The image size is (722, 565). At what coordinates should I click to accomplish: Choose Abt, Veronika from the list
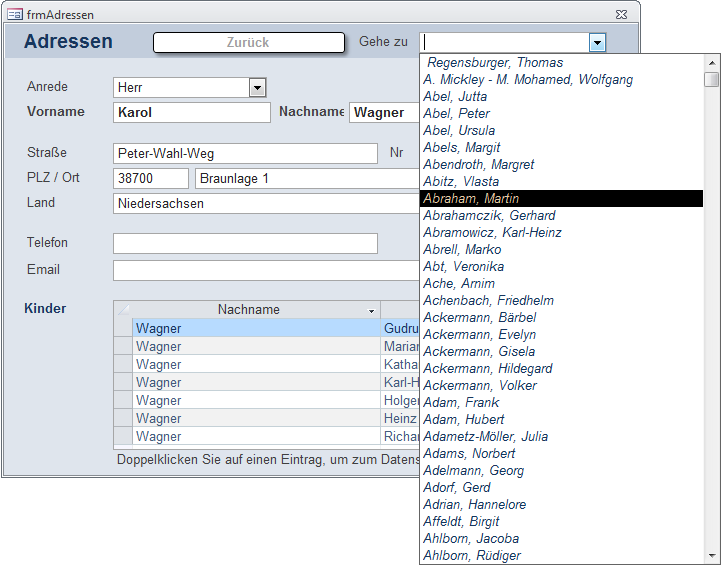click(562, 267)
